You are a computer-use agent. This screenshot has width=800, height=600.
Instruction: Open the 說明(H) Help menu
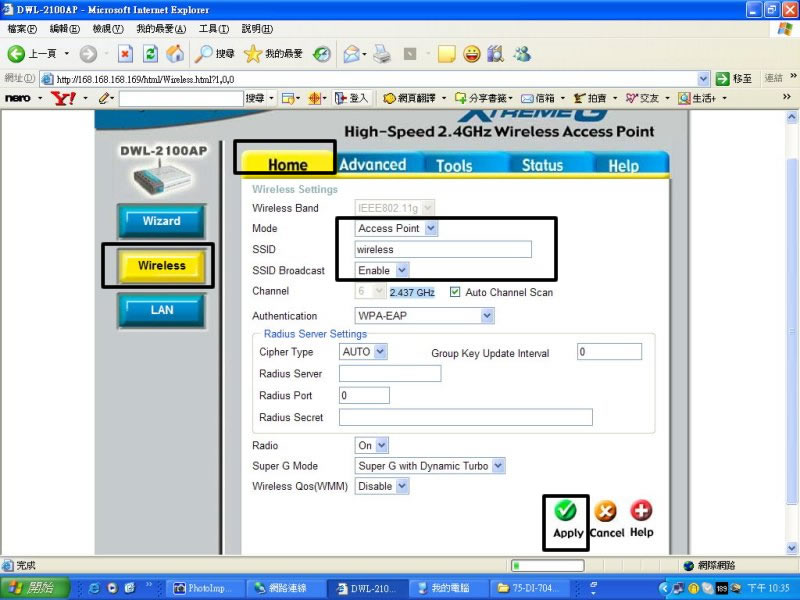pyautogui.click(x=257, y=29)
